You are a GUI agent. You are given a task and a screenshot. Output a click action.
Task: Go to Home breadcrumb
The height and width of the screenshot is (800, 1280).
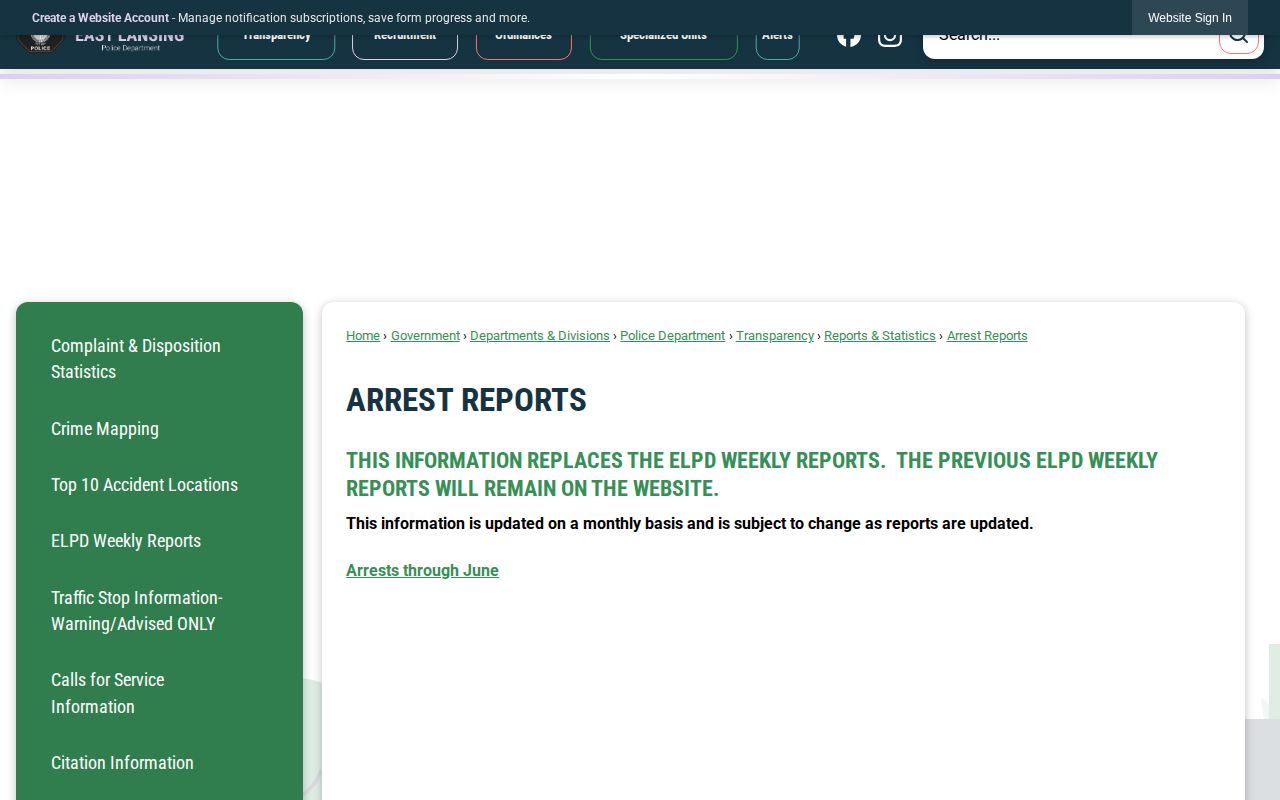(x=363, y=336)
